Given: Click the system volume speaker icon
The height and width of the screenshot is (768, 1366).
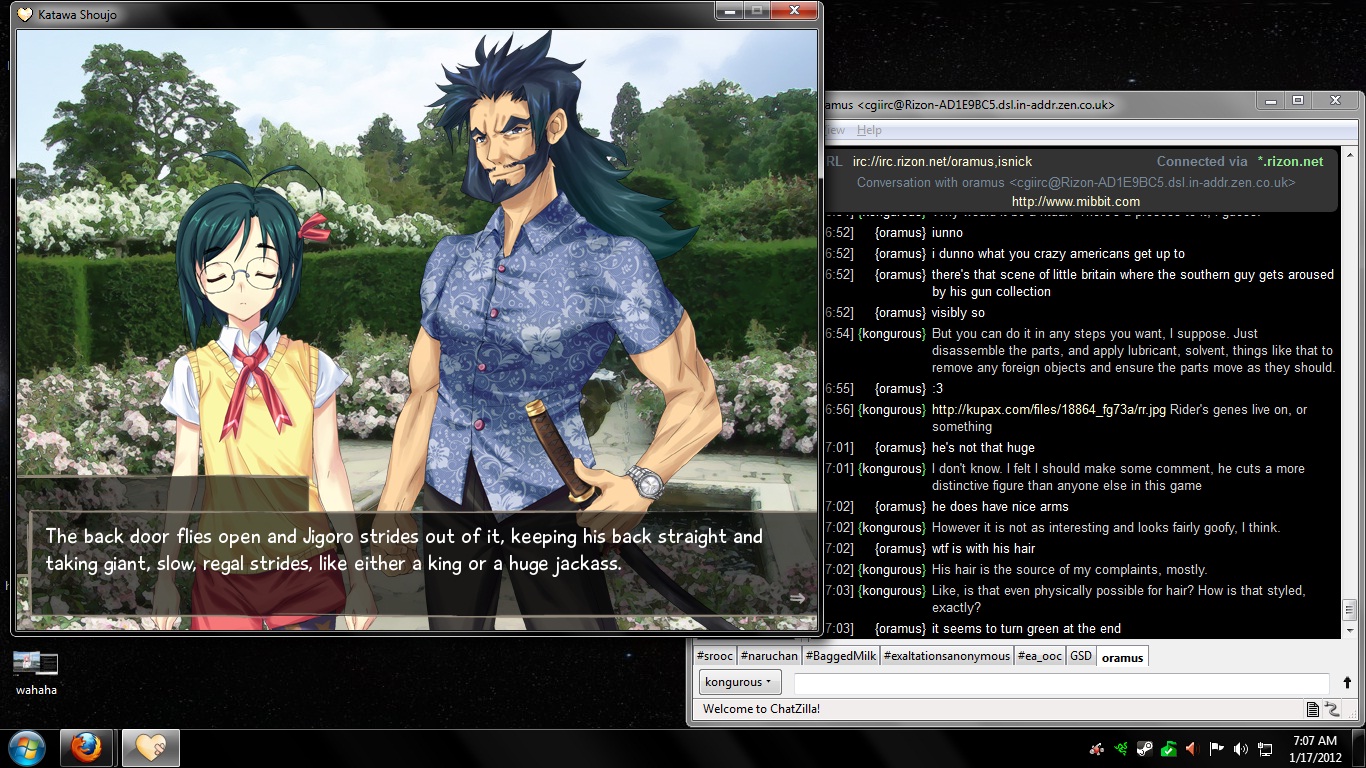Looking at the screenshot, I should (x=1241, y=748).
